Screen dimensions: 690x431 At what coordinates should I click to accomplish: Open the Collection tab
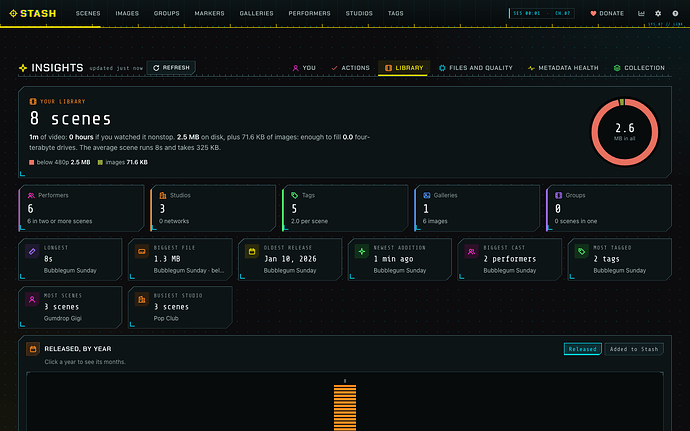[x=639, y=68]
